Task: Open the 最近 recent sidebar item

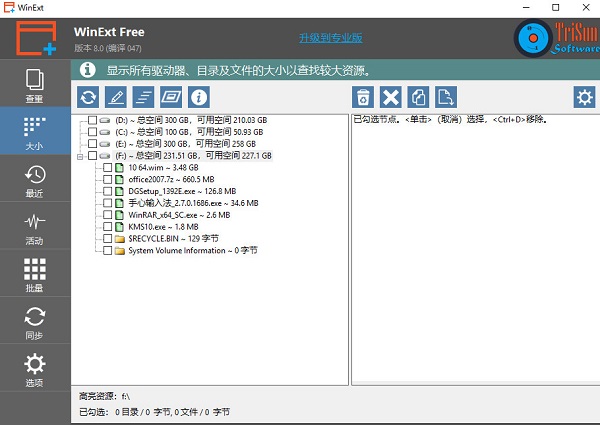Action: pos(35,178)
